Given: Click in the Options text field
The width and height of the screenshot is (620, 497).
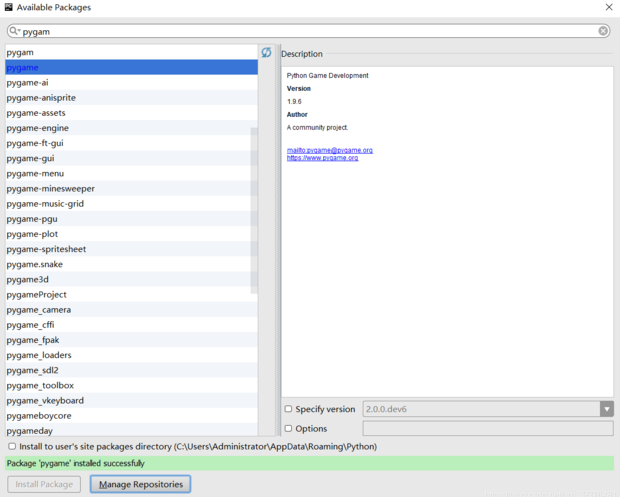Looking at the screenshot, I should click(487, 429).
